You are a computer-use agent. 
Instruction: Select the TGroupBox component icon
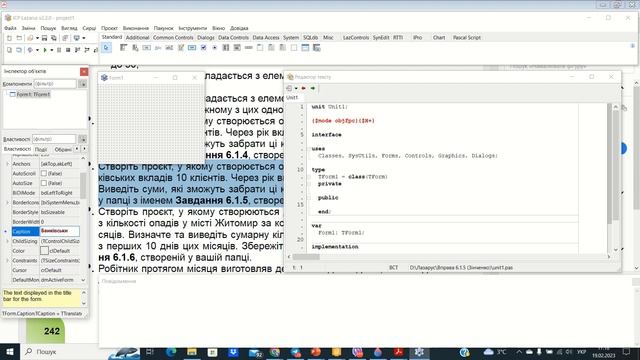260,48
